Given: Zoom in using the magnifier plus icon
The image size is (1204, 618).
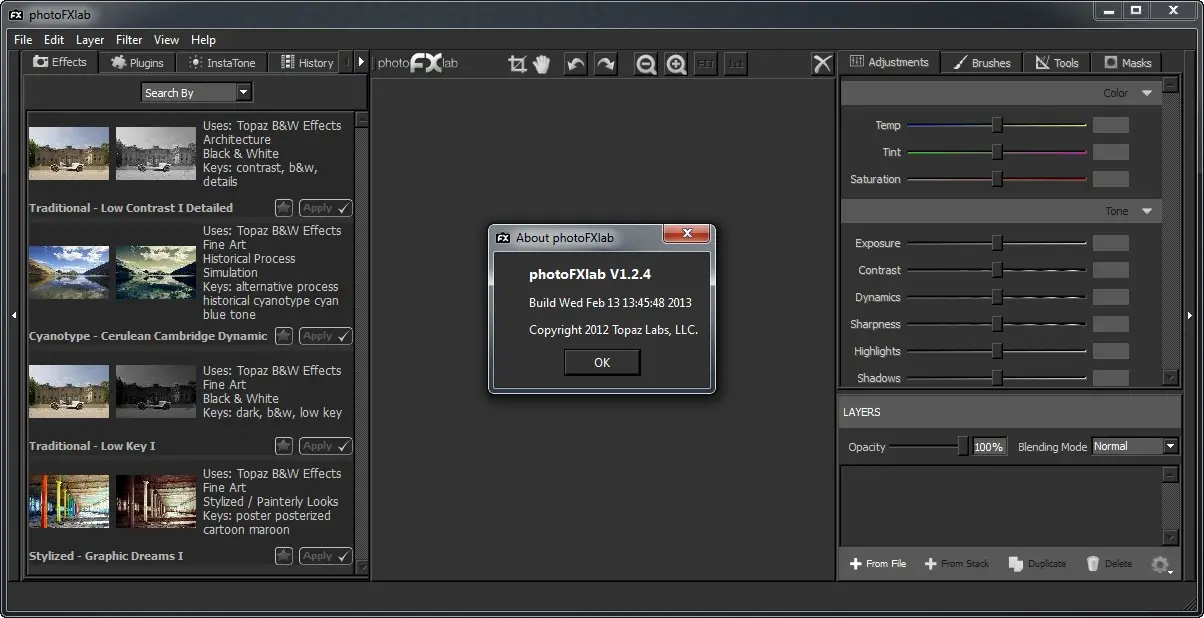Looking at the screenshot, I should [677, 64].
